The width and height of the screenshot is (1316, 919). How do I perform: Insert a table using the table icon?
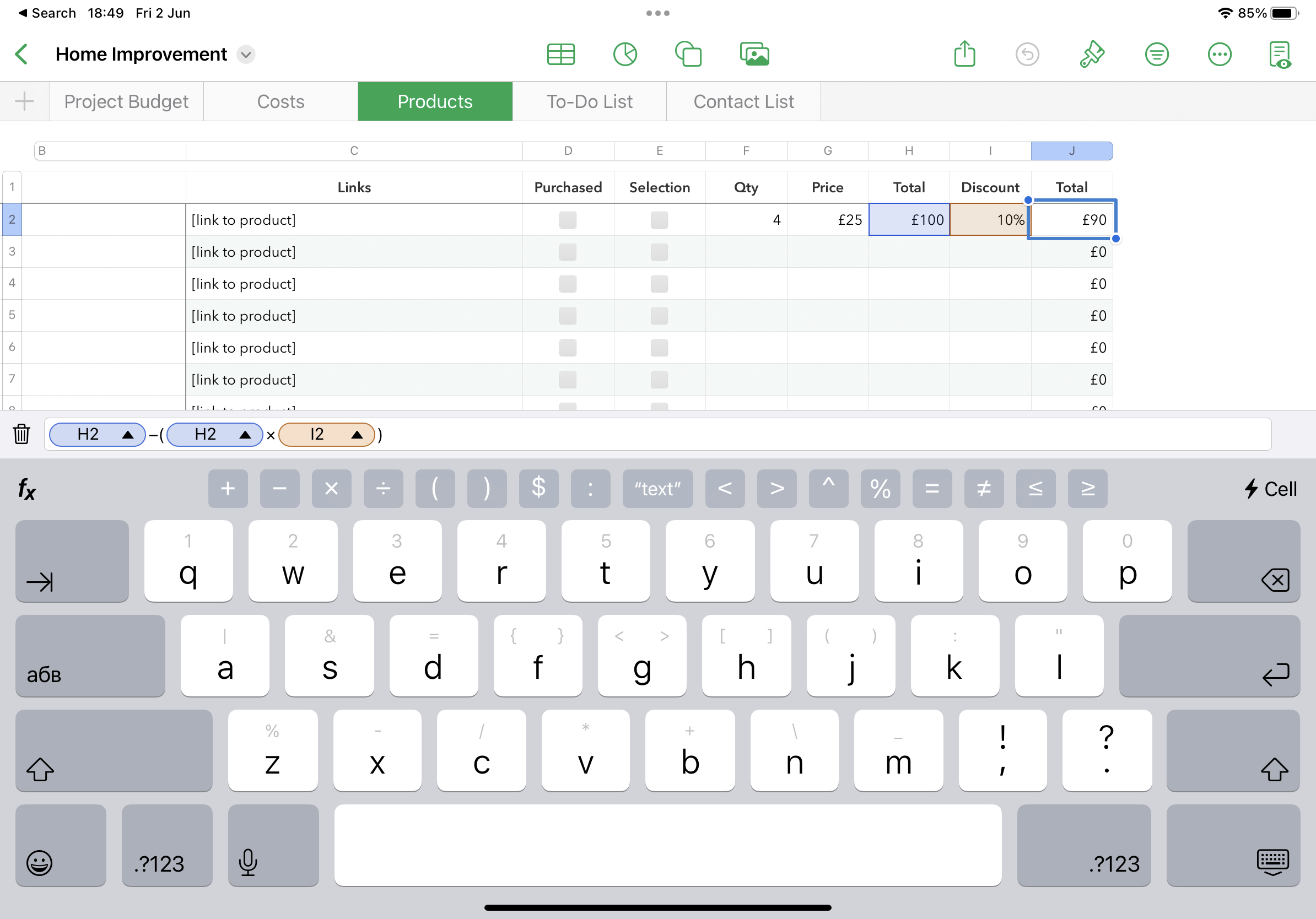(560, 55)
